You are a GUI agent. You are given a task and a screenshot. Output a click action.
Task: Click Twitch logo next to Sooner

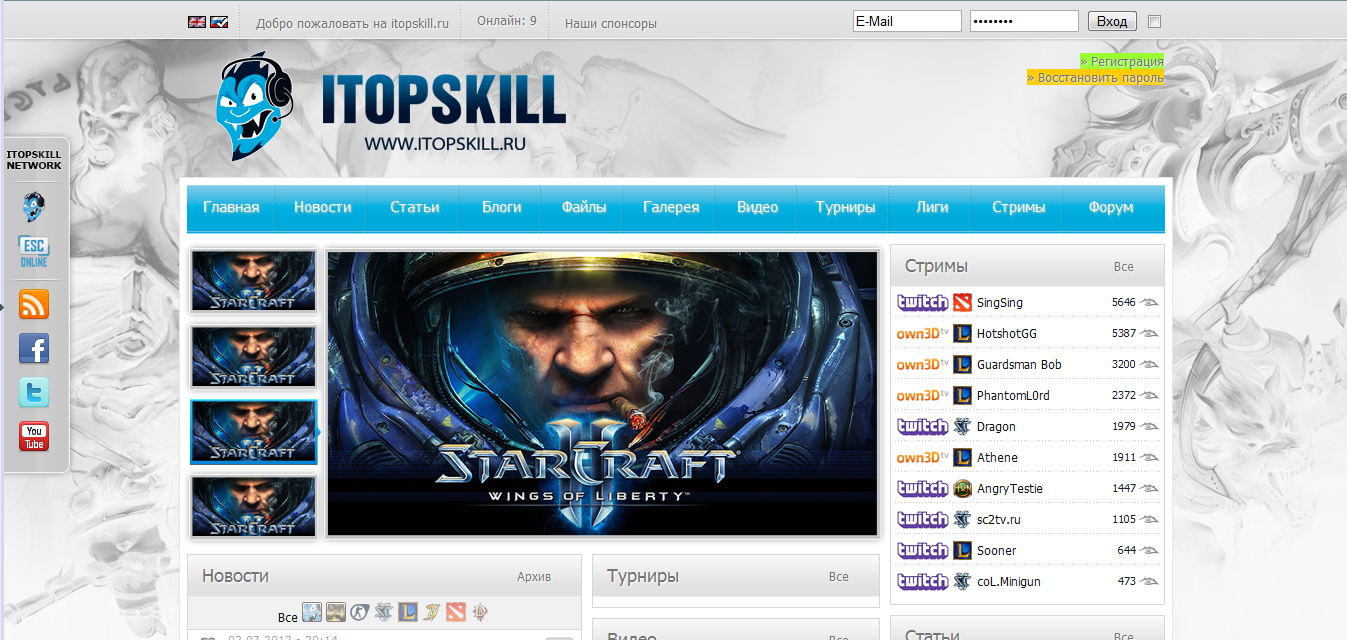pyautogui.click(x=922, y=550)
